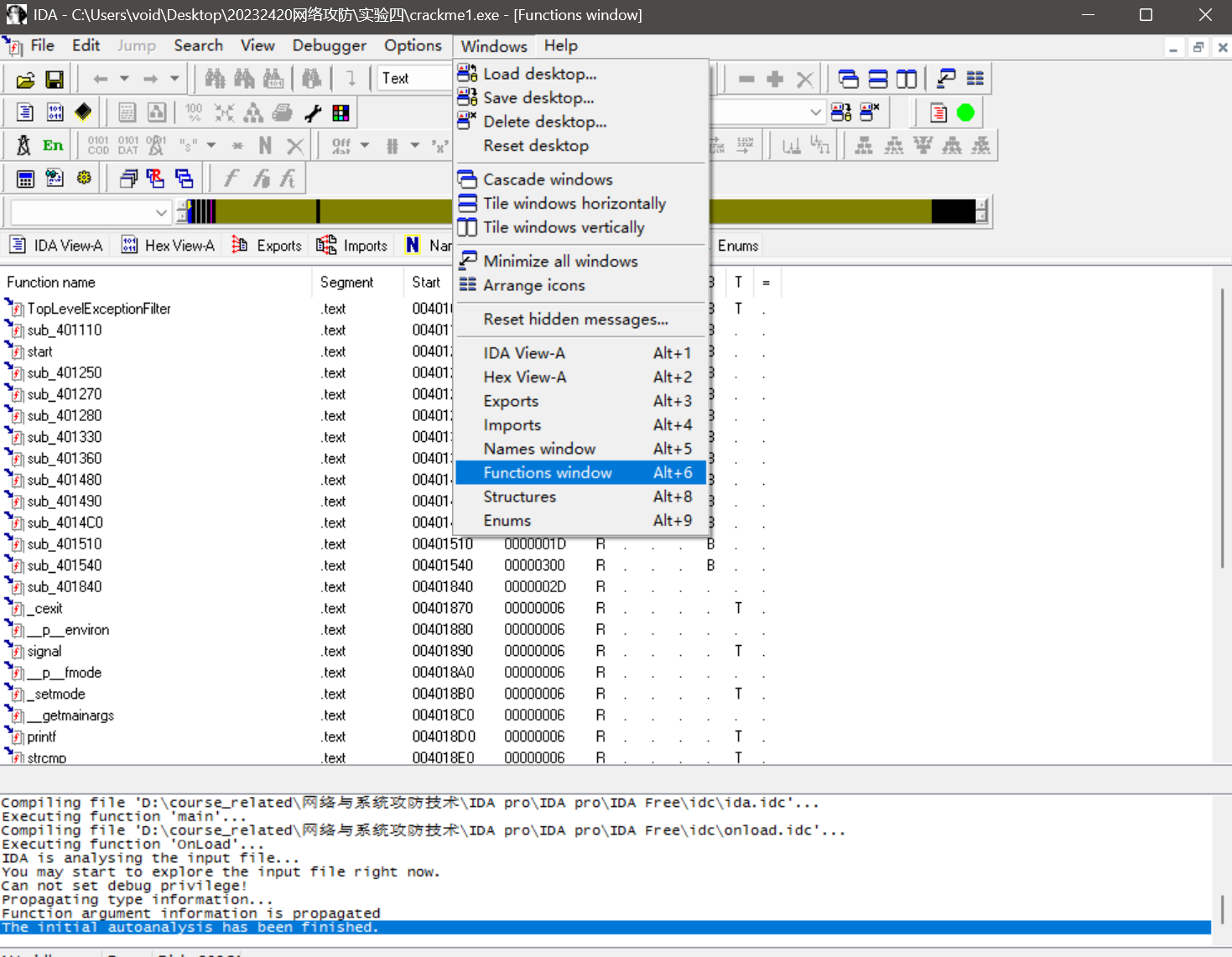
Task: Open the File menu
Action: click(x=42, y=45)
